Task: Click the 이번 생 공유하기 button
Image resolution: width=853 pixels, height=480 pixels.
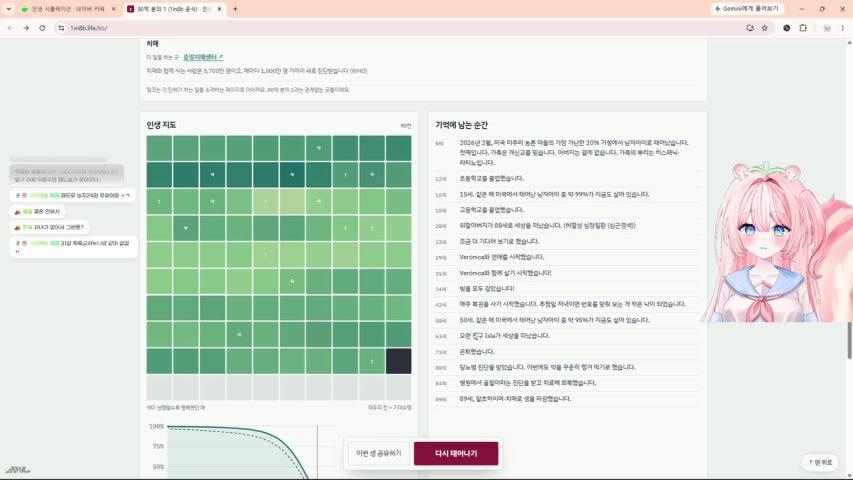Action: tap(379, 453)
